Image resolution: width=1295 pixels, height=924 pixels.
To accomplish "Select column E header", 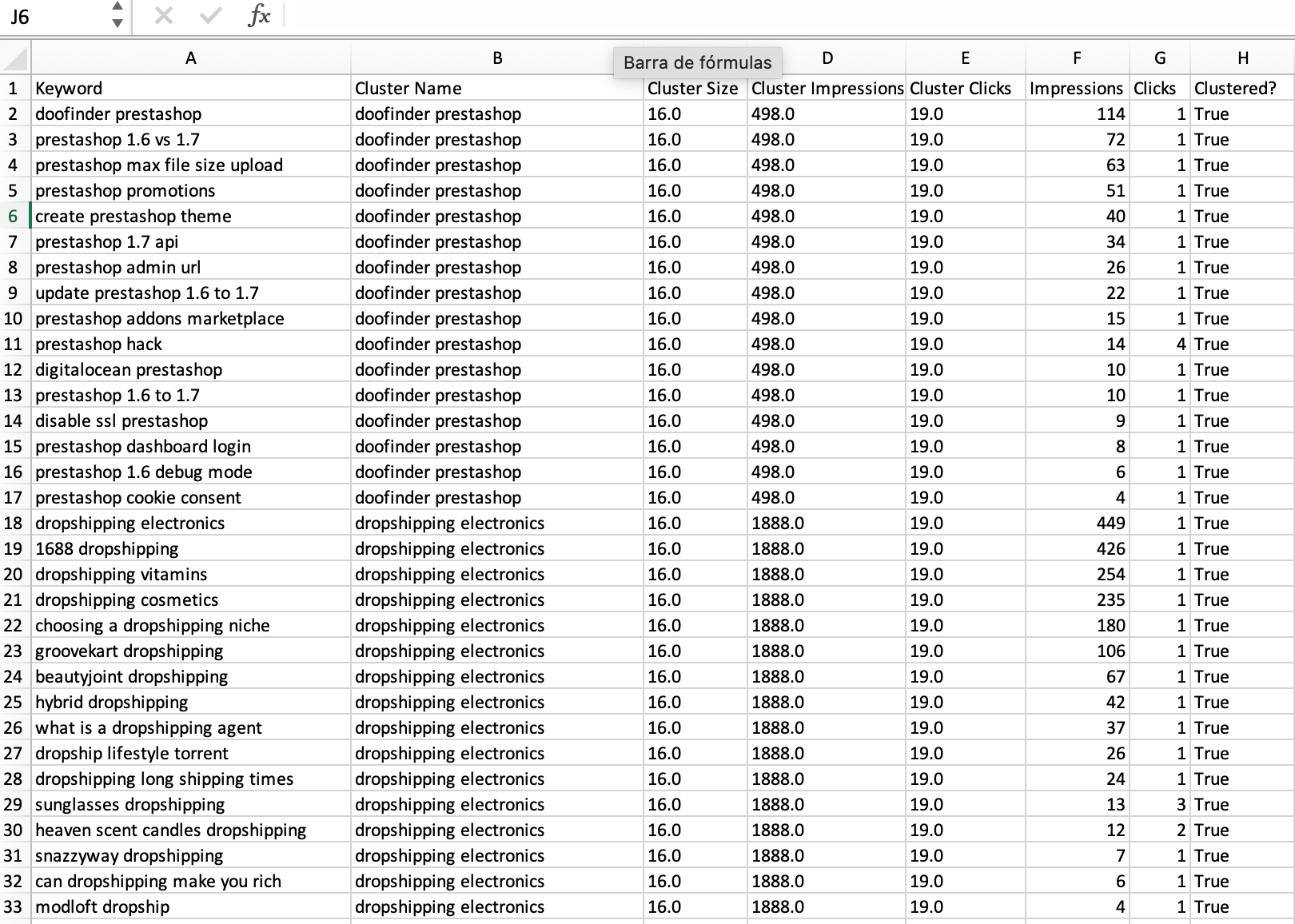I will click(x=965, y=58).
